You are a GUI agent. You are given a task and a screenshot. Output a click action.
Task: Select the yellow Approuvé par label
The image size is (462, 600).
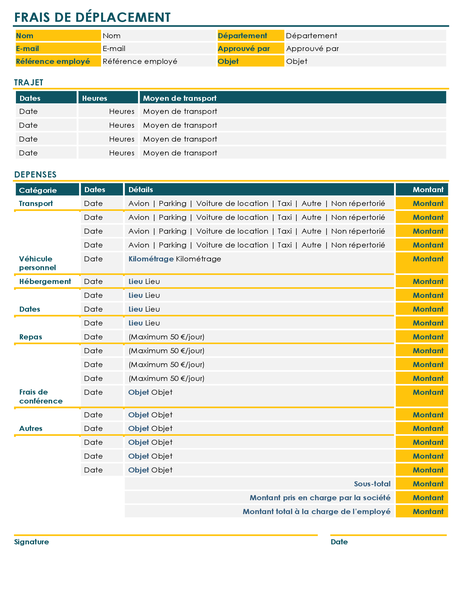point(250,48)
